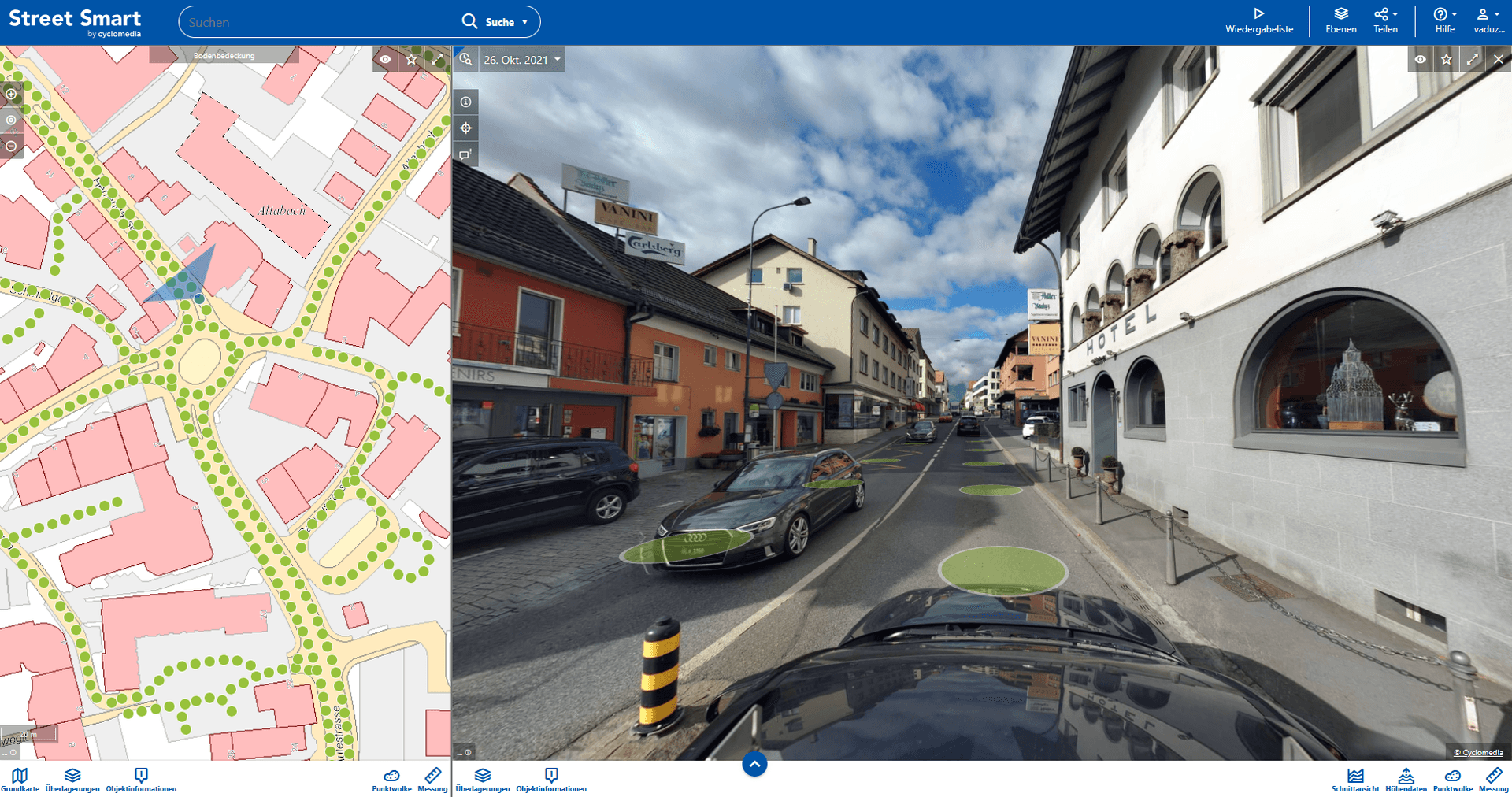Toggle panorama viewer visibility eye icon
Image resolution: width=1512 pixels, height=797 pixels.
[1420, 59]
